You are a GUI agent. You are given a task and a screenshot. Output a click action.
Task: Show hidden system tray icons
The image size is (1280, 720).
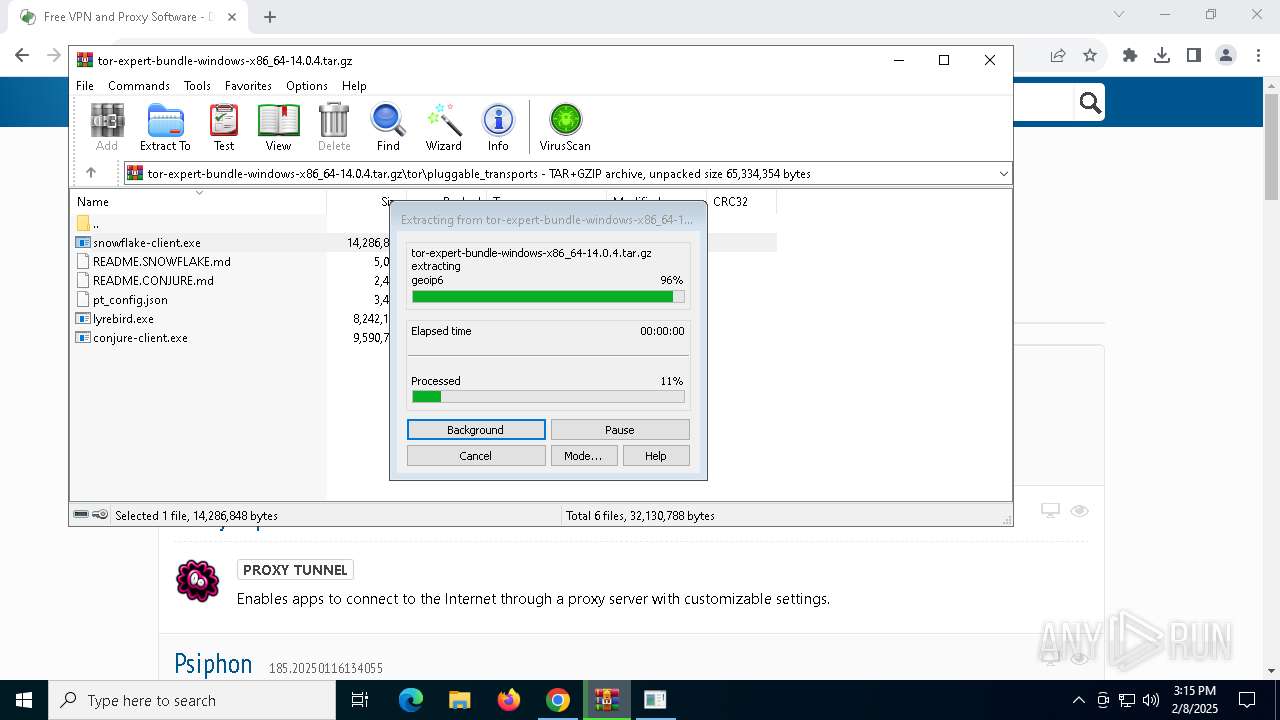tap(1078, 700)
